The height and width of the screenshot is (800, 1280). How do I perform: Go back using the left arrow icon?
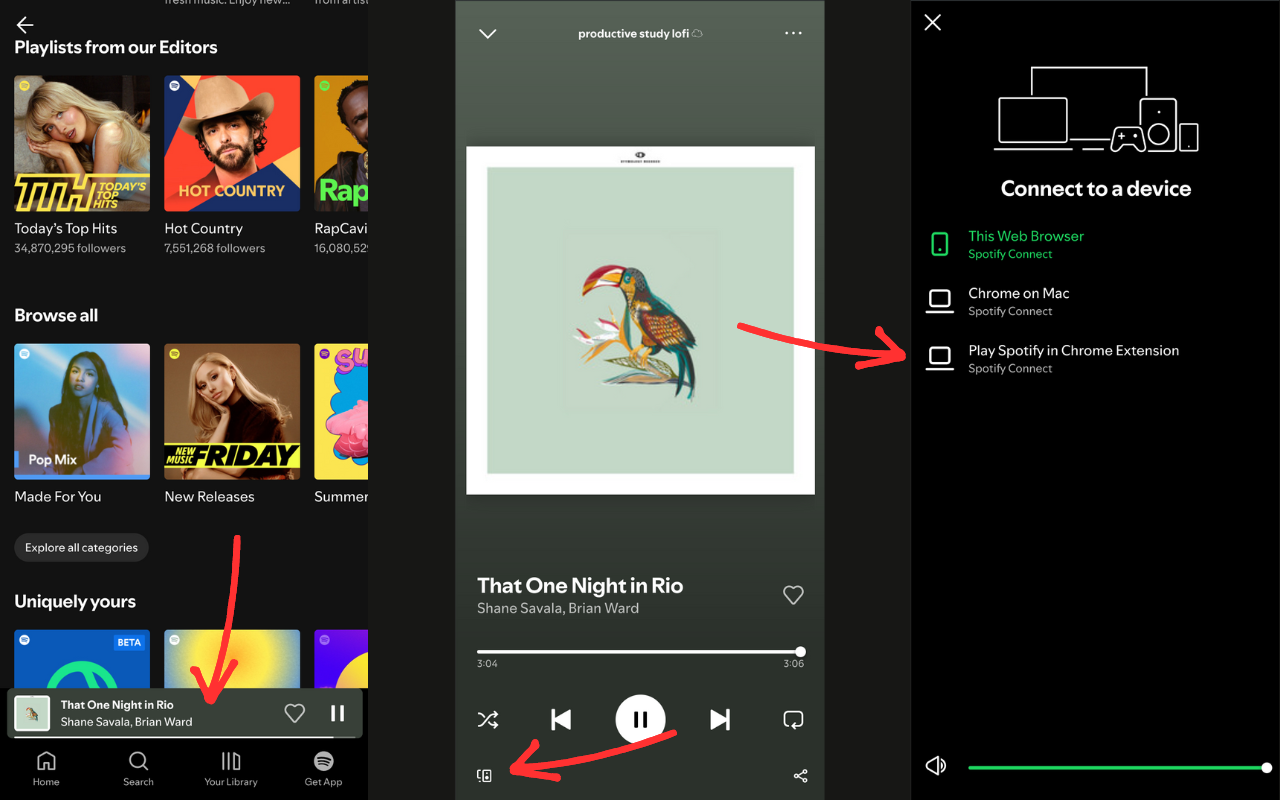[25, 25]
